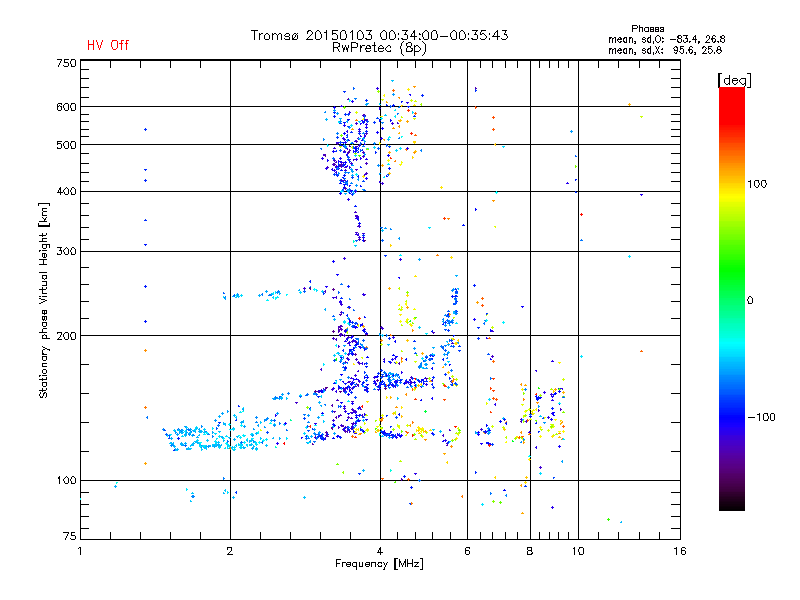Click x-axis tick label "1"
Screen dimensions: 800x600
tap(80, 551)
